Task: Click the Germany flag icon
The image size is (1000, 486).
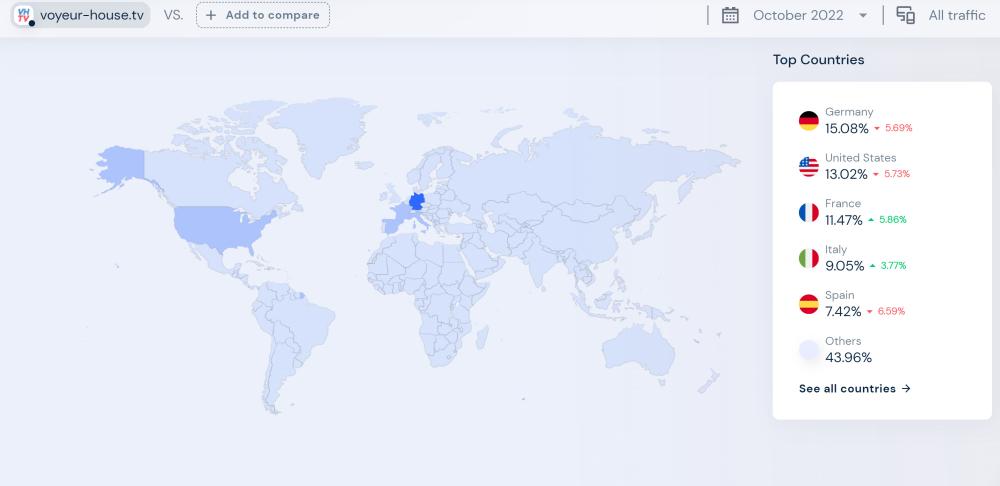Action: click(x=809, y=121)
